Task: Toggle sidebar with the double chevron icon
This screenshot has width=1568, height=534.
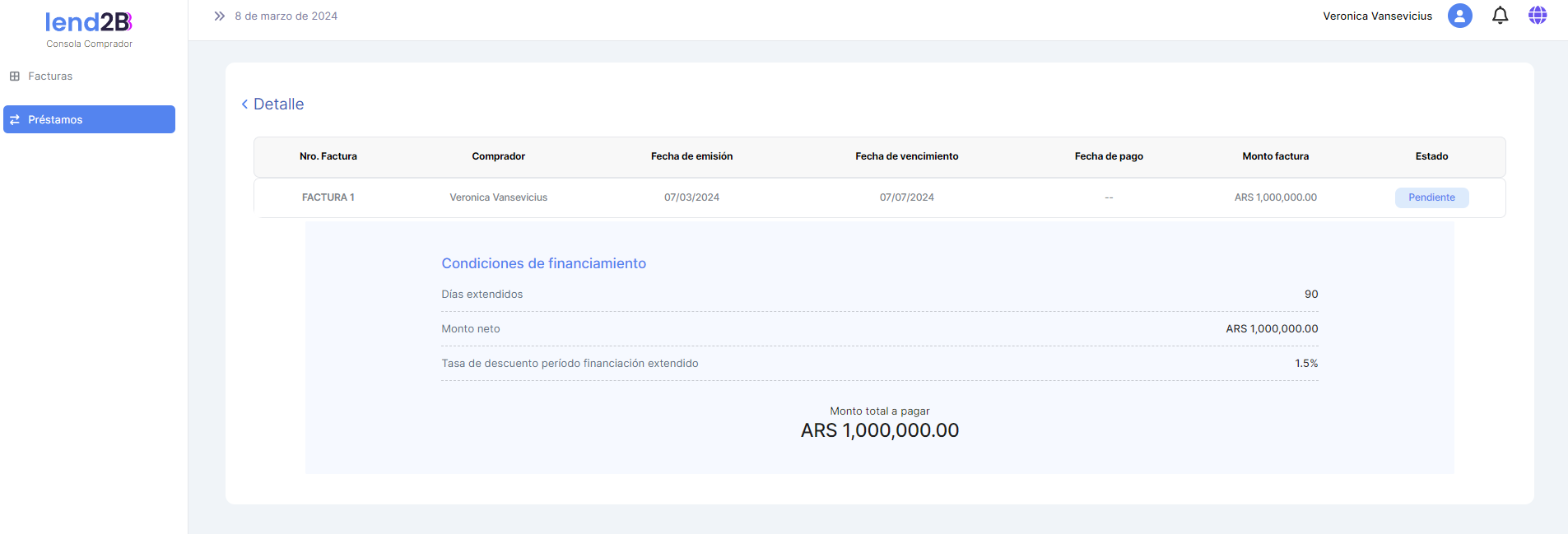Action: click(x=219, y=16)
